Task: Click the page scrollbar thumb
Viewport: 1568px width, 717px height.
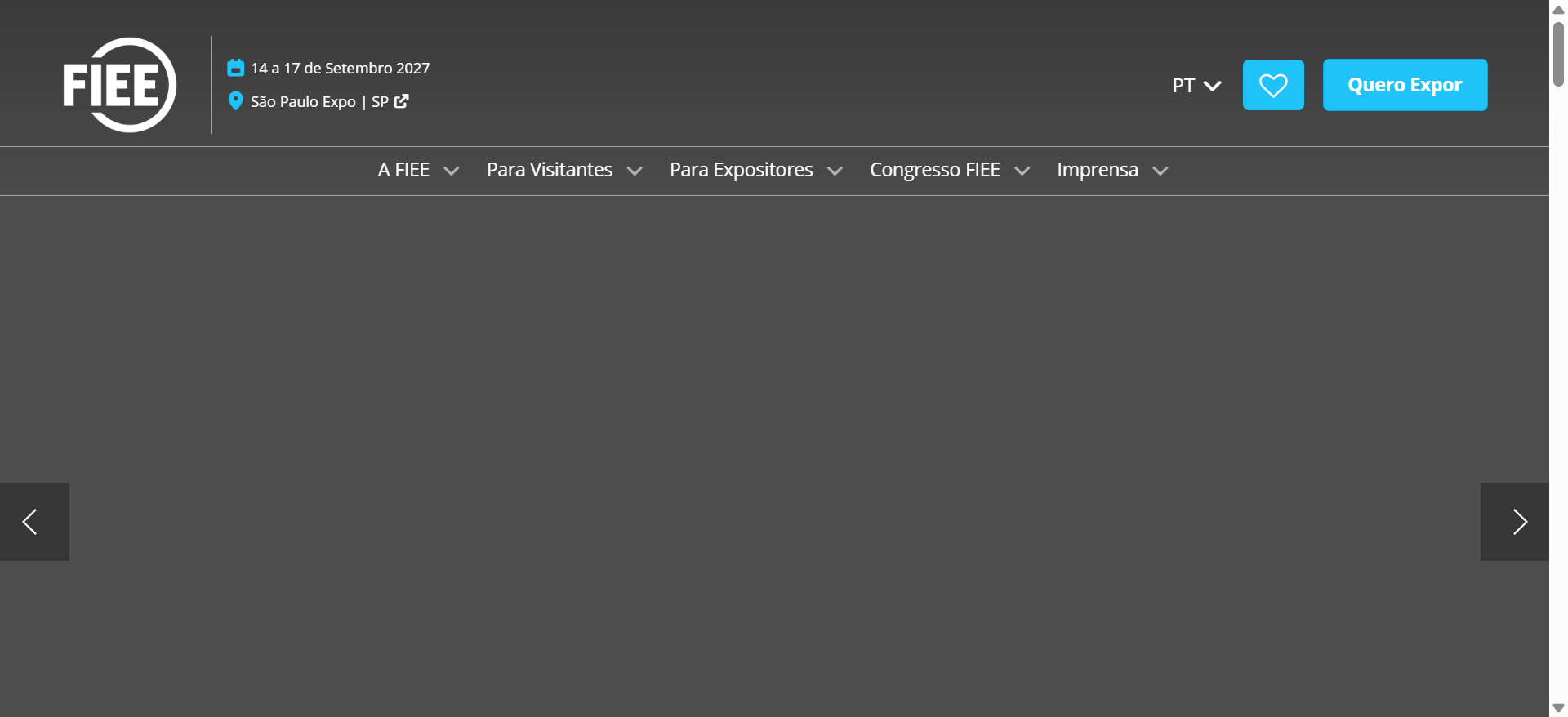Action: (x=1558, y=53)
